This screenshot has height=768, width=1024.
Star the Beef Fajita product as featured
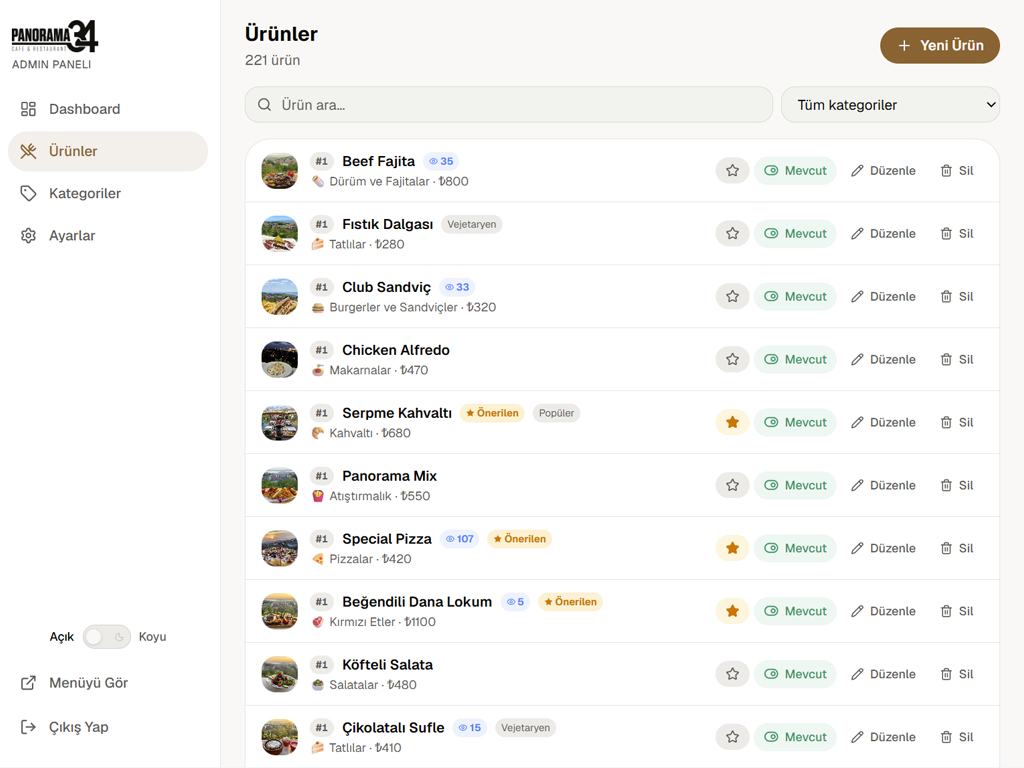tap(732, 170)
